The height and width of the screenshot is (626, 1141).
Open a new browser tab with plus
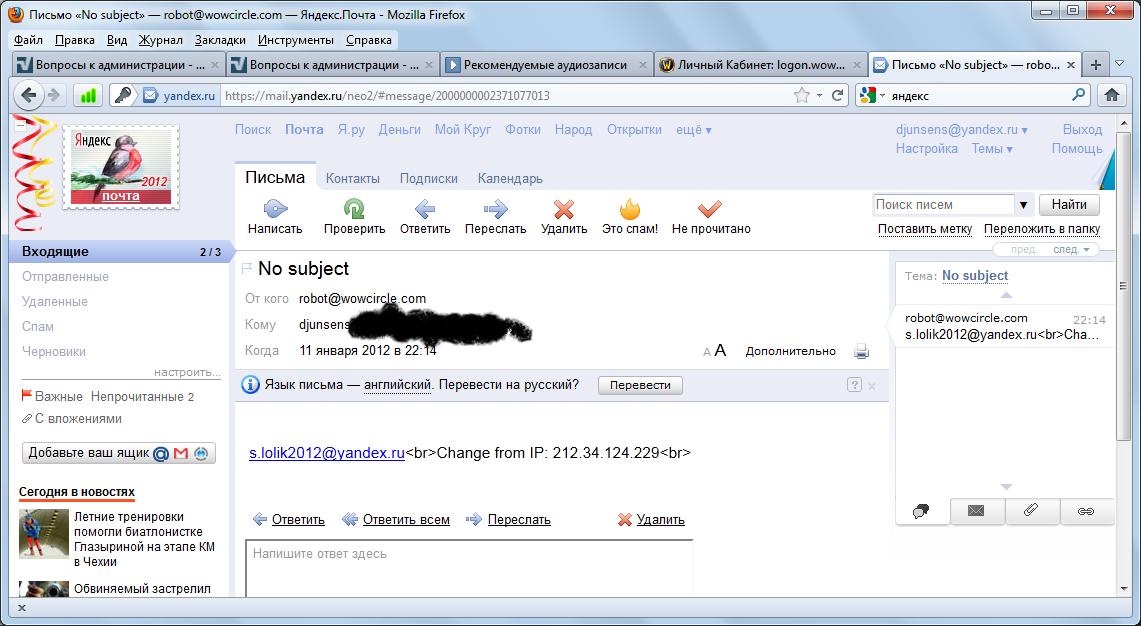[1096, 65]
